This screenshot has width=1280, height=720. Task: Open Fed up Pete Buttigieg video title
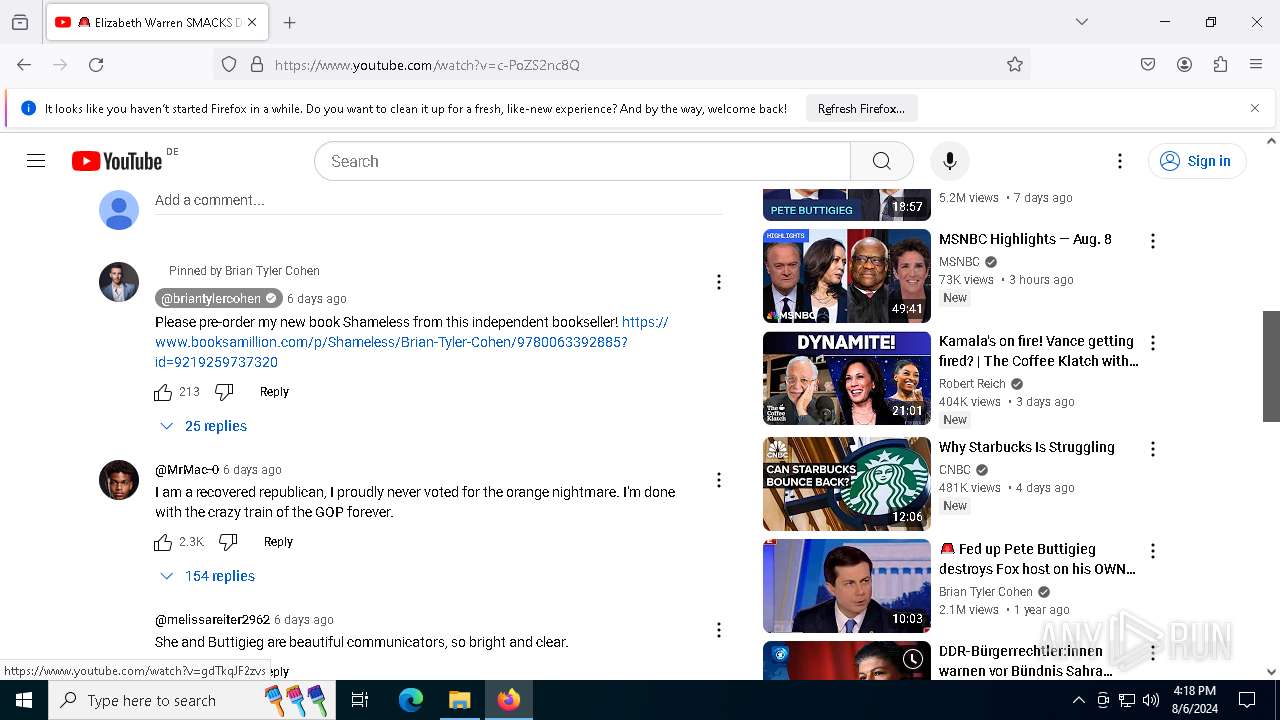(x=1038, y=559)
